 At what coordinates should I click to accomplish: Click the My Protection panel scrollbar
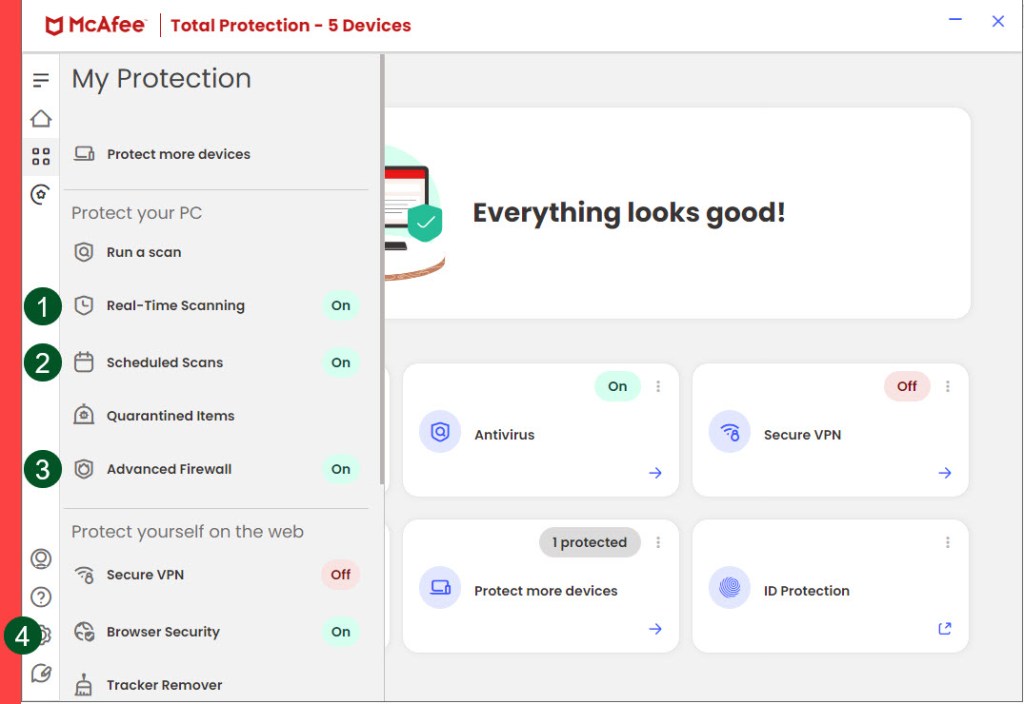click(382, 270)
